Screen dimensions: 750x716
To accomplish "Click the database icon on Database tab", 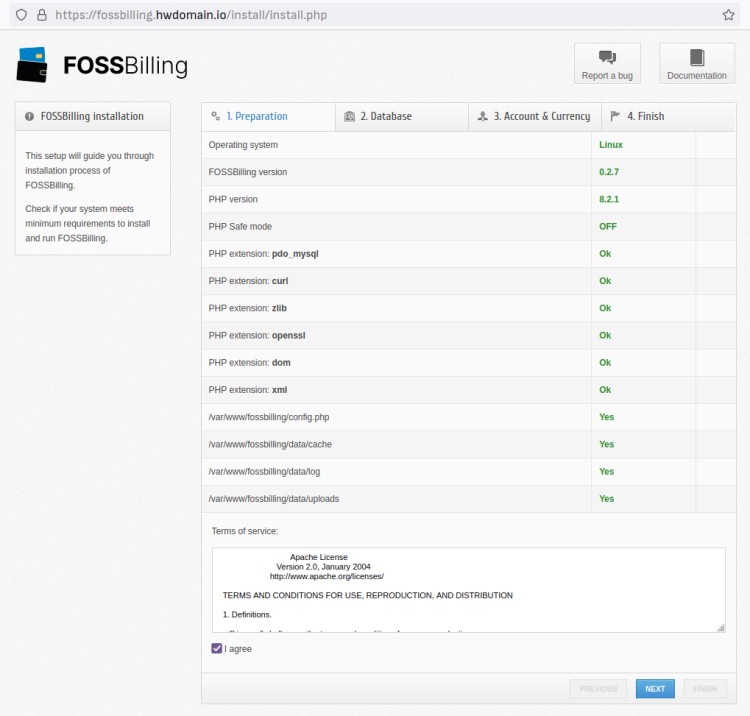I will coord(350,116).
